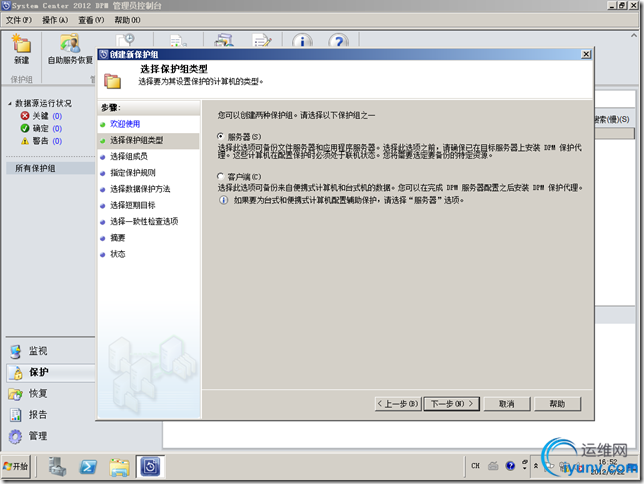Image resolution: width=644 pixels, height=484 pixels.
Task: Click the 新建 protection group icon
Action: click(21, 49)
